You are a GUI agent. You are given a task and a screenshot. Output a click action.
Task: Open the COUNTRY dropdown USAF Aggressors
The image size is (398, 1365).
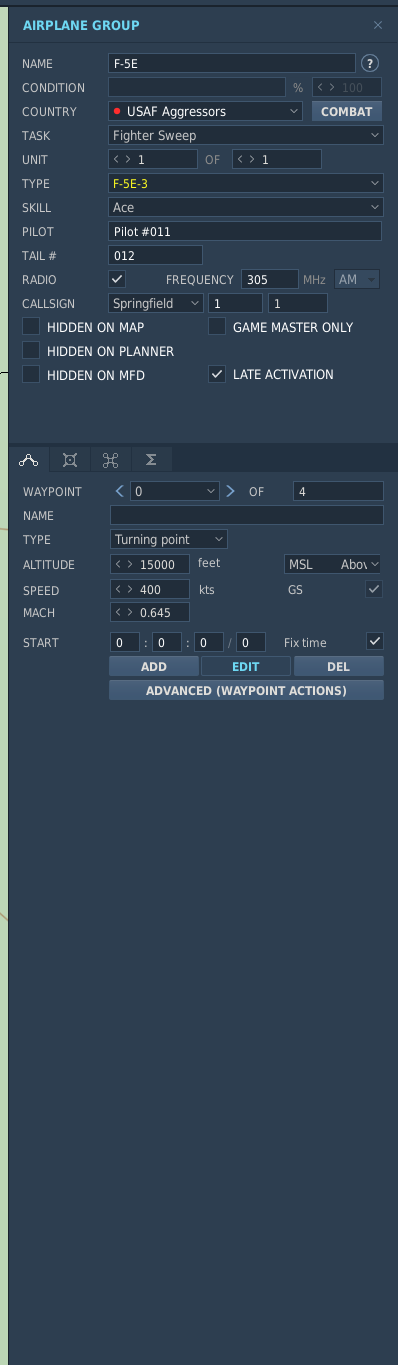(206, 111)
